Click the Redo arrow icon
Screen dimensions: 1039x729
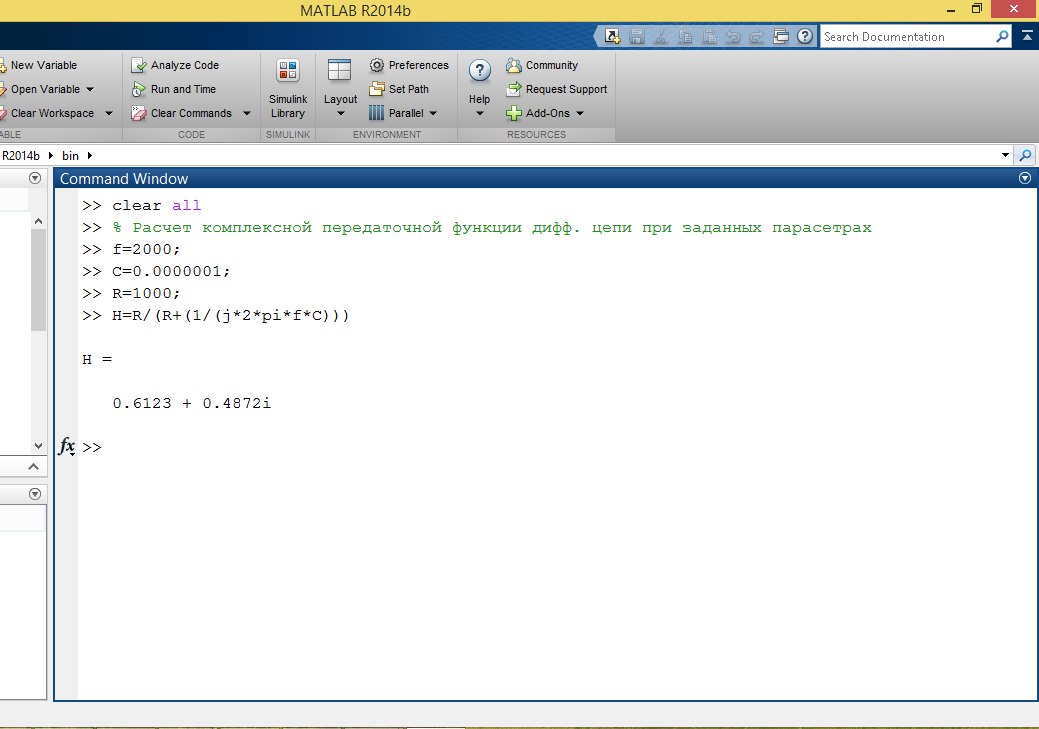point(757,36)
